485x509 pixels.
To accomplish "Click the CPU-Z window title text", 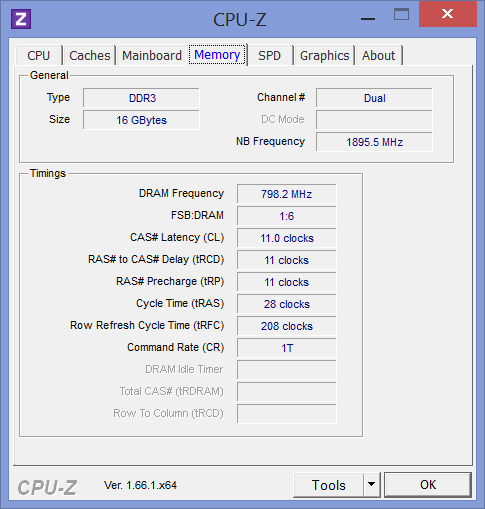I will [240, 20].
